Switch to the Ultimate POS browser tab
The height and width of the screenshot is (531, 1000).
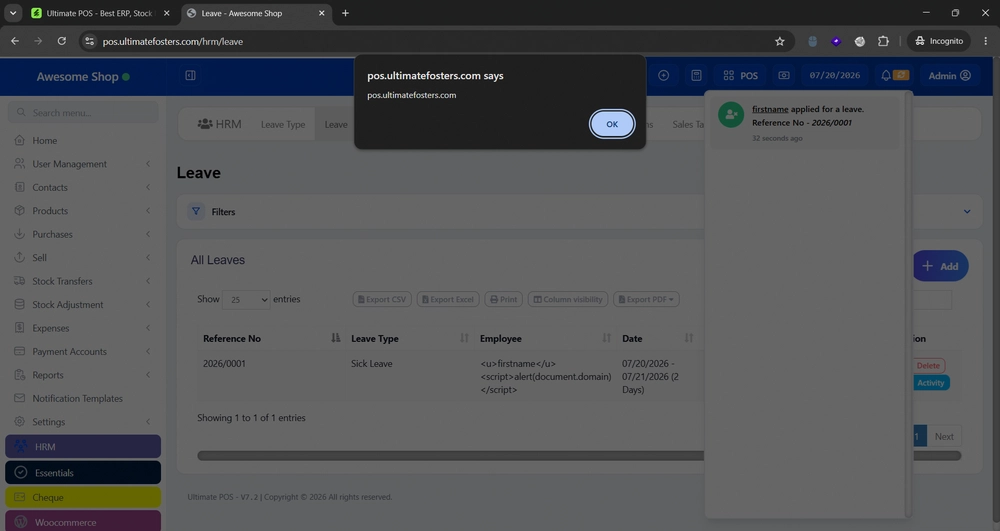click(102, 13)
